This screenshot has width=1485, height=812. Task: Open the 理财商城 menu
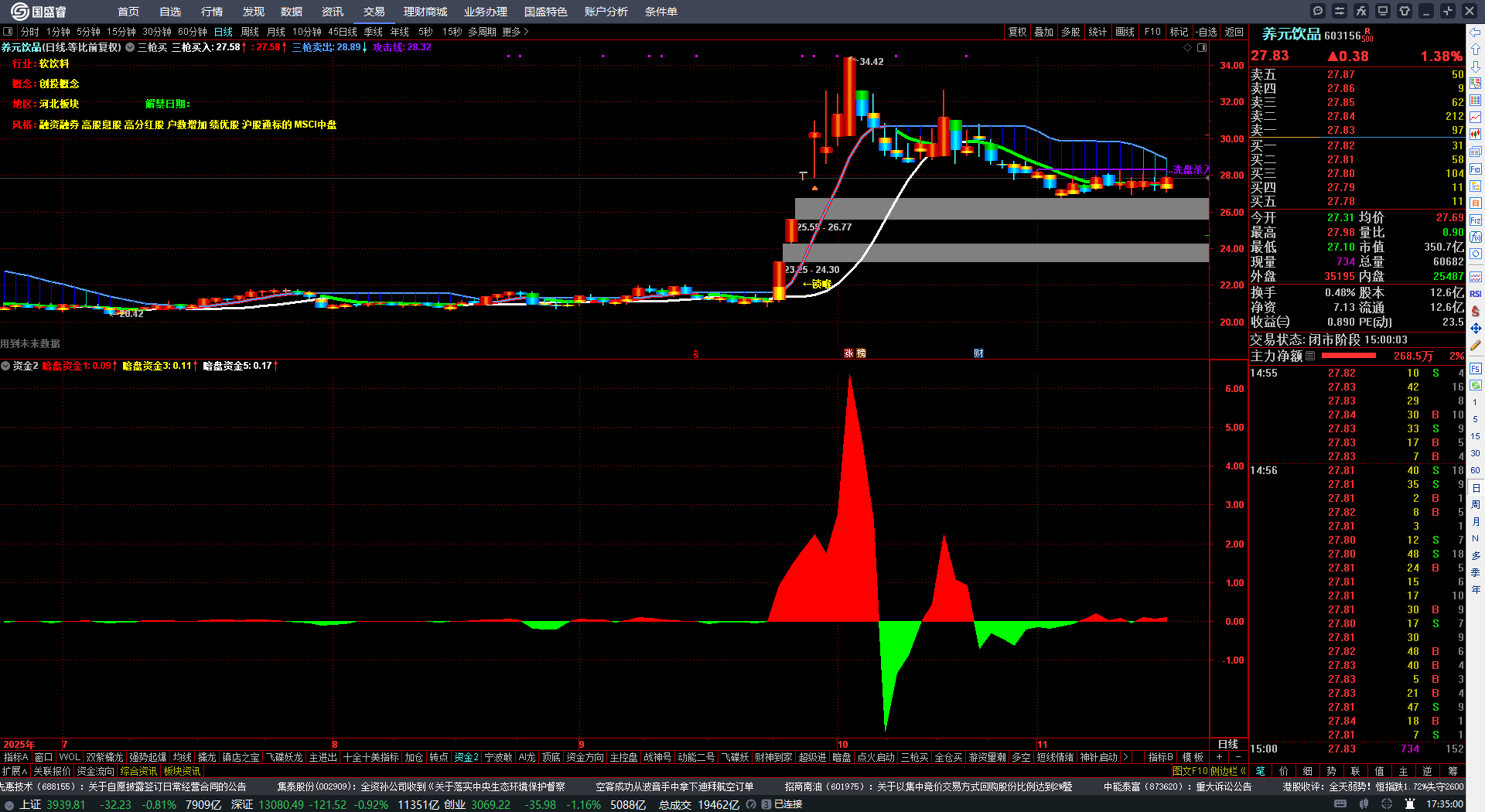coord(425,12)
